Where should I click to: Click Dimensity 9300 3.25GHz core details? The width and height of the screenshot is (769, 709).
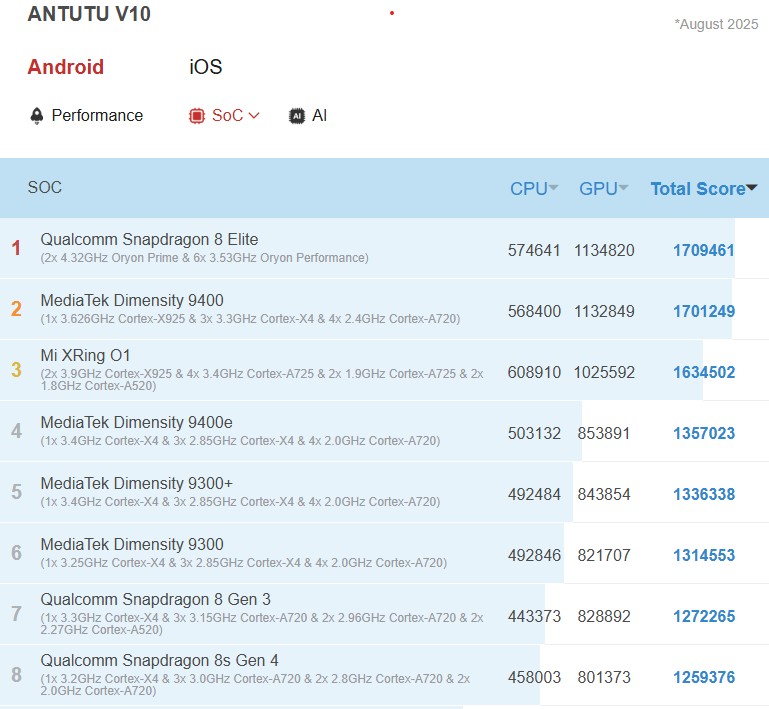click(244, 563)
